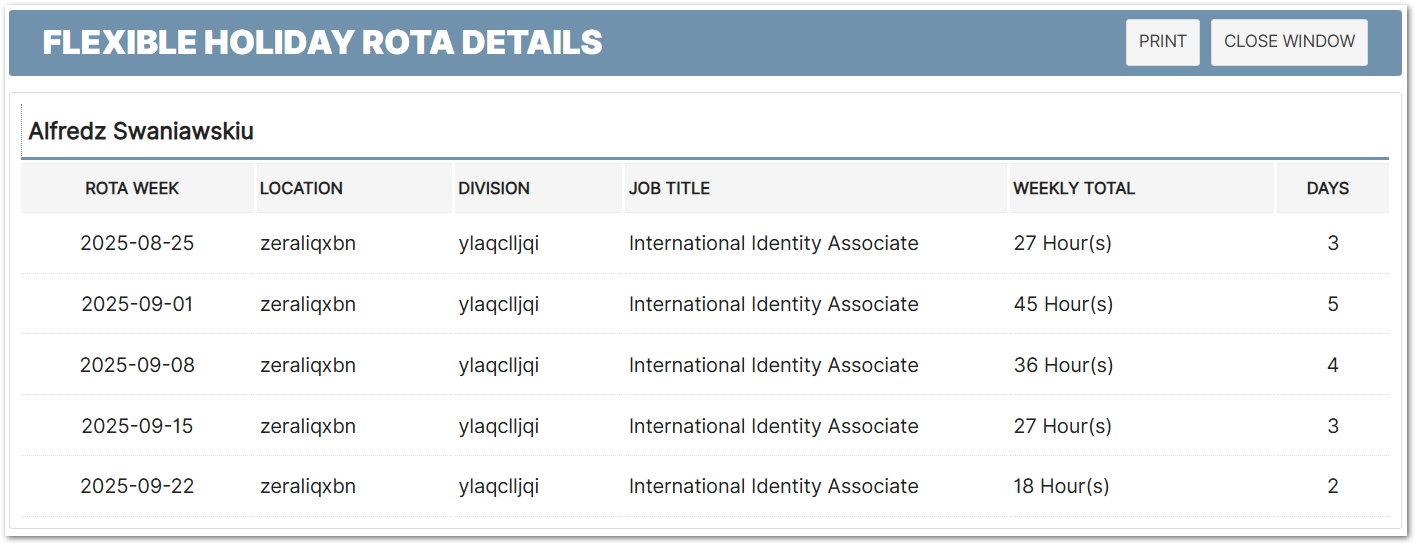Click the ROTA WEEK column header
Image resolution: width=1418 pixels, height=545 pixels.
click(x=133, y=188)
